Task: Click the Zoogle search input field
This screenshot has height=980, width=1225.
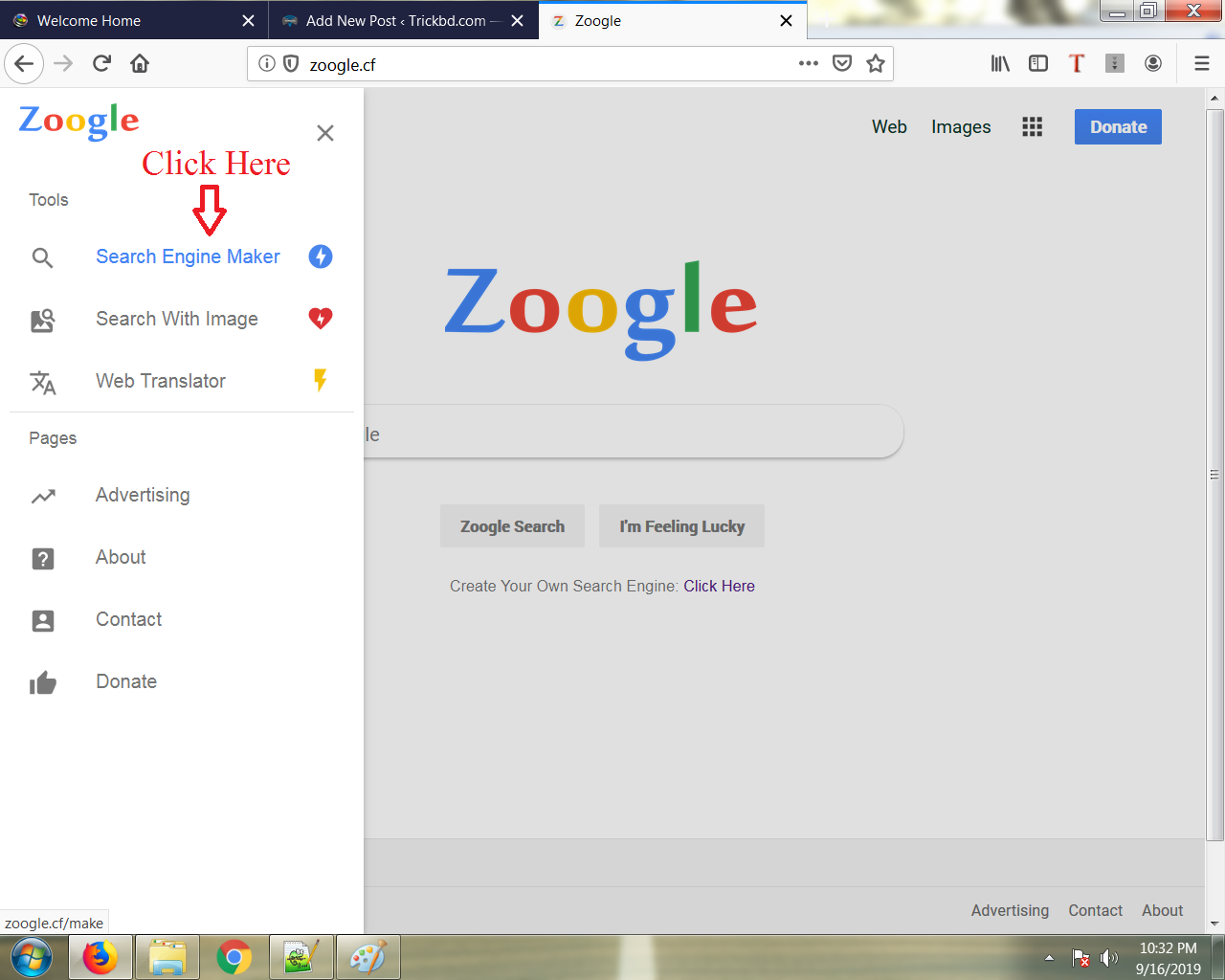Action: coord(634,432)
